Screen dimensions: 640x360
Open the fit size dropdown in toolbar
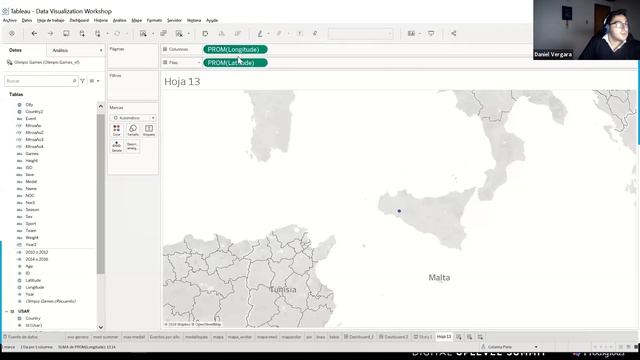coord(361,33)
